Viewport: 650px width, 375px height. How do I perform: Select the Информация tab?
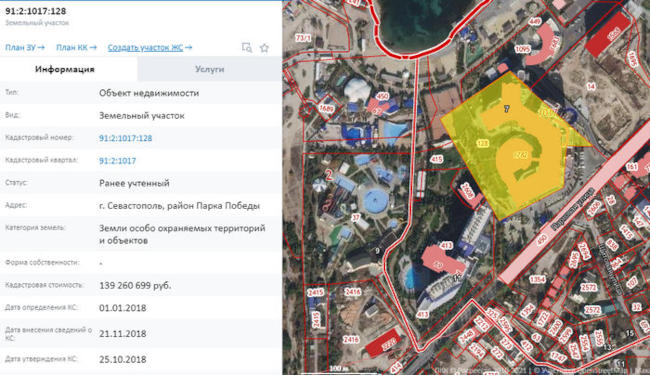65,69
